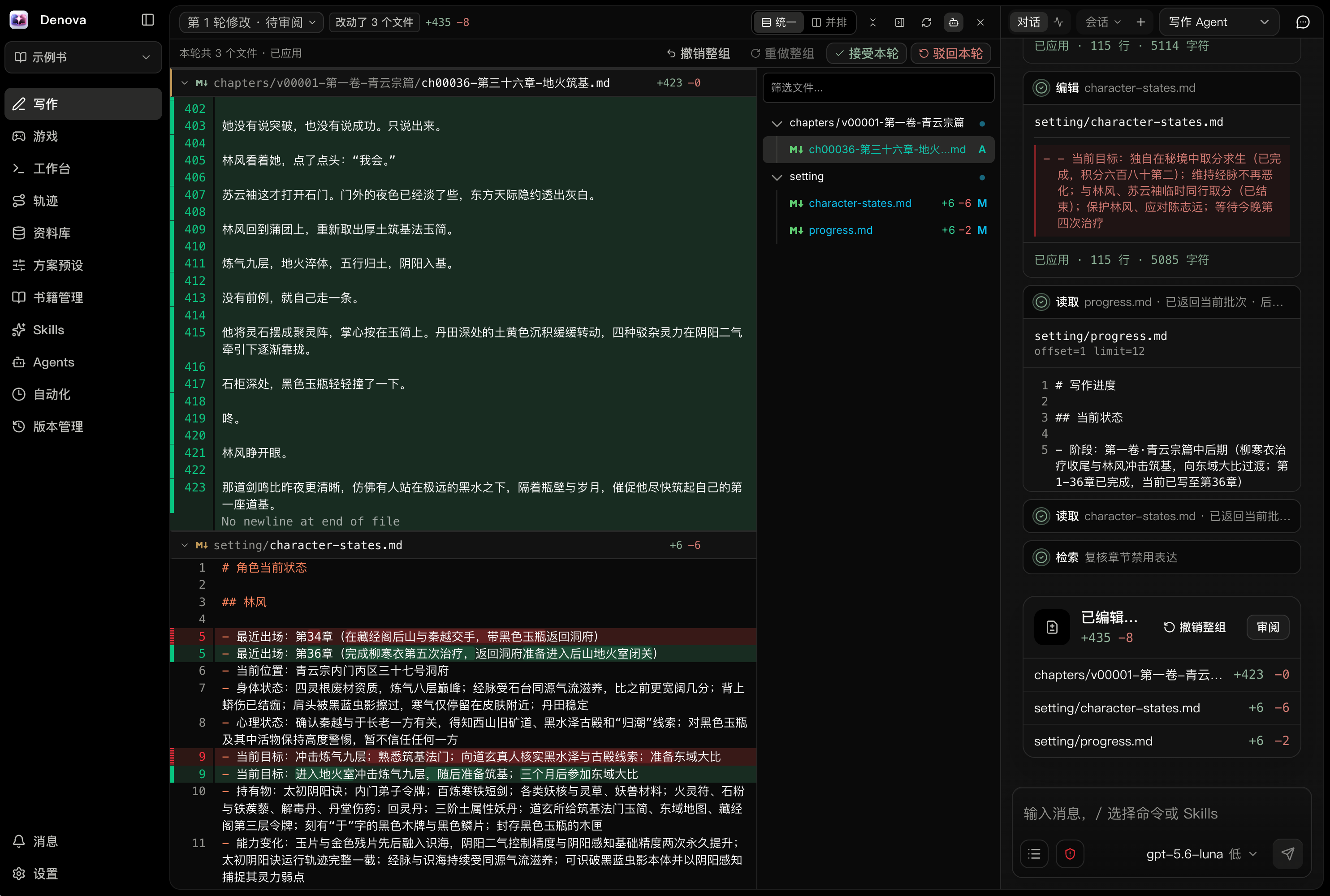
Task: Open the Skills section
Action: click(x=83, y=330)
